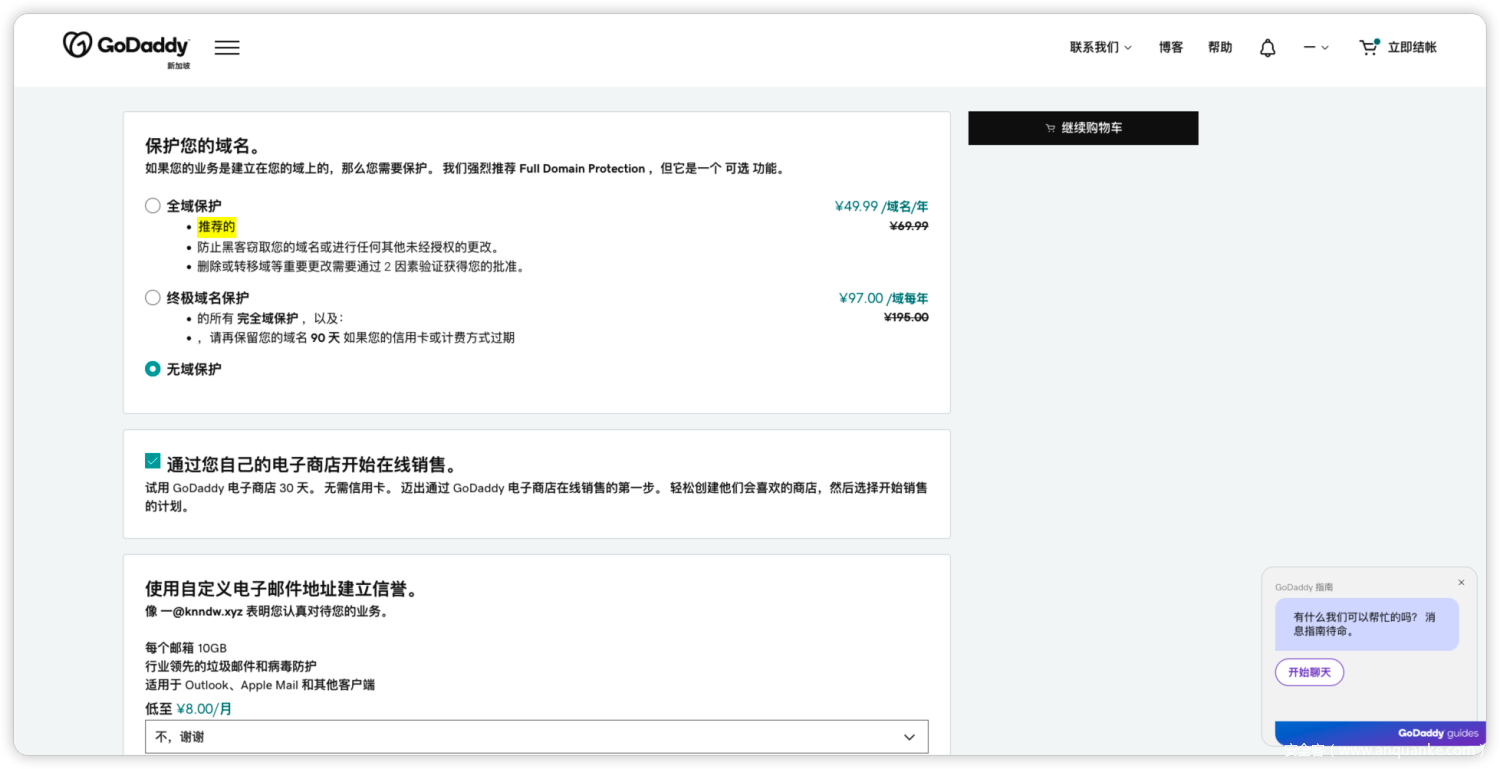1500x769 pixels.
Task: Click the GoDaddy logo
Action: tap(126, 46)
